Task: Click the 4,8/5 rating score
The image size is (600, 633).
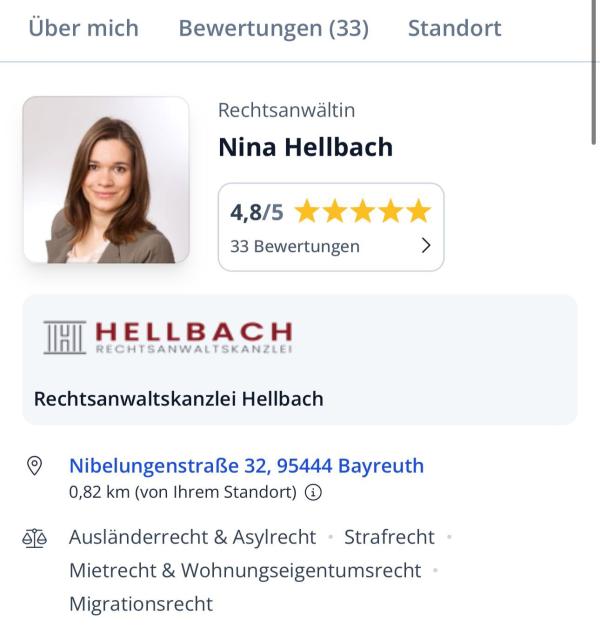Action: 257,212
